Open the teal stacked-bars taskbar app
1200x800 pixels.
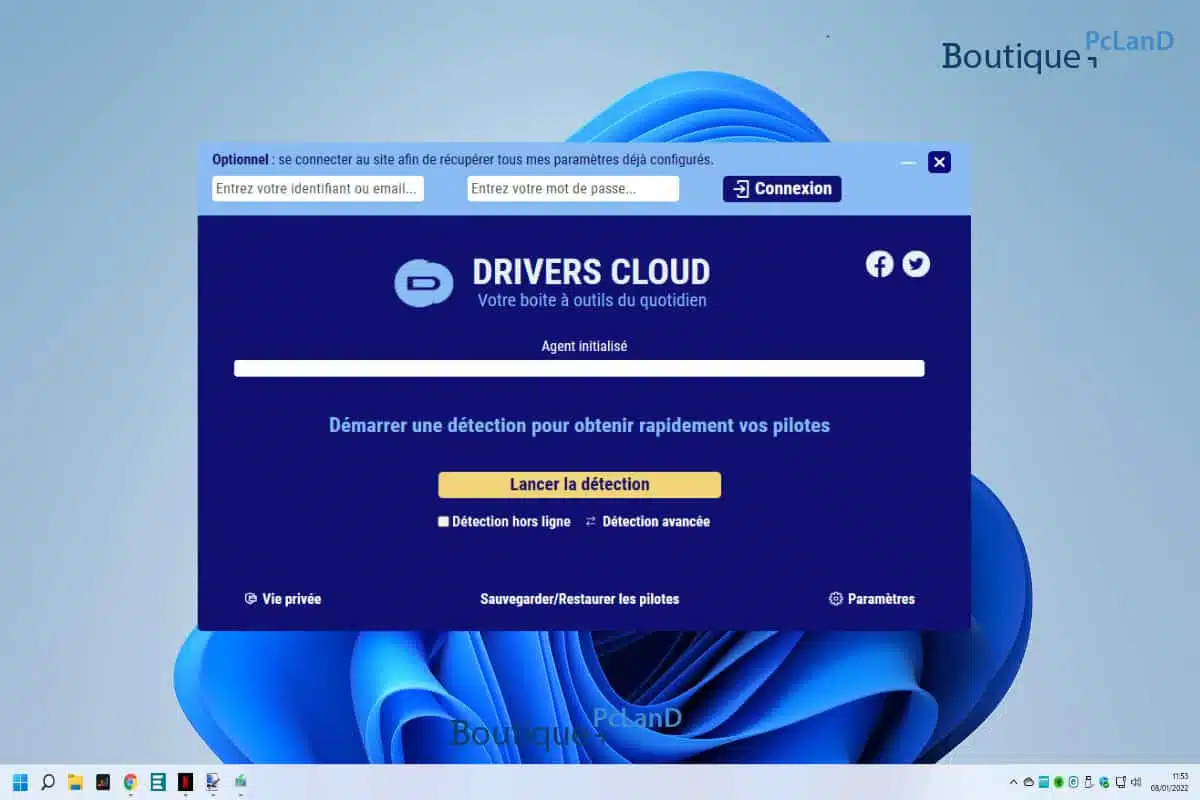[157, 782]
